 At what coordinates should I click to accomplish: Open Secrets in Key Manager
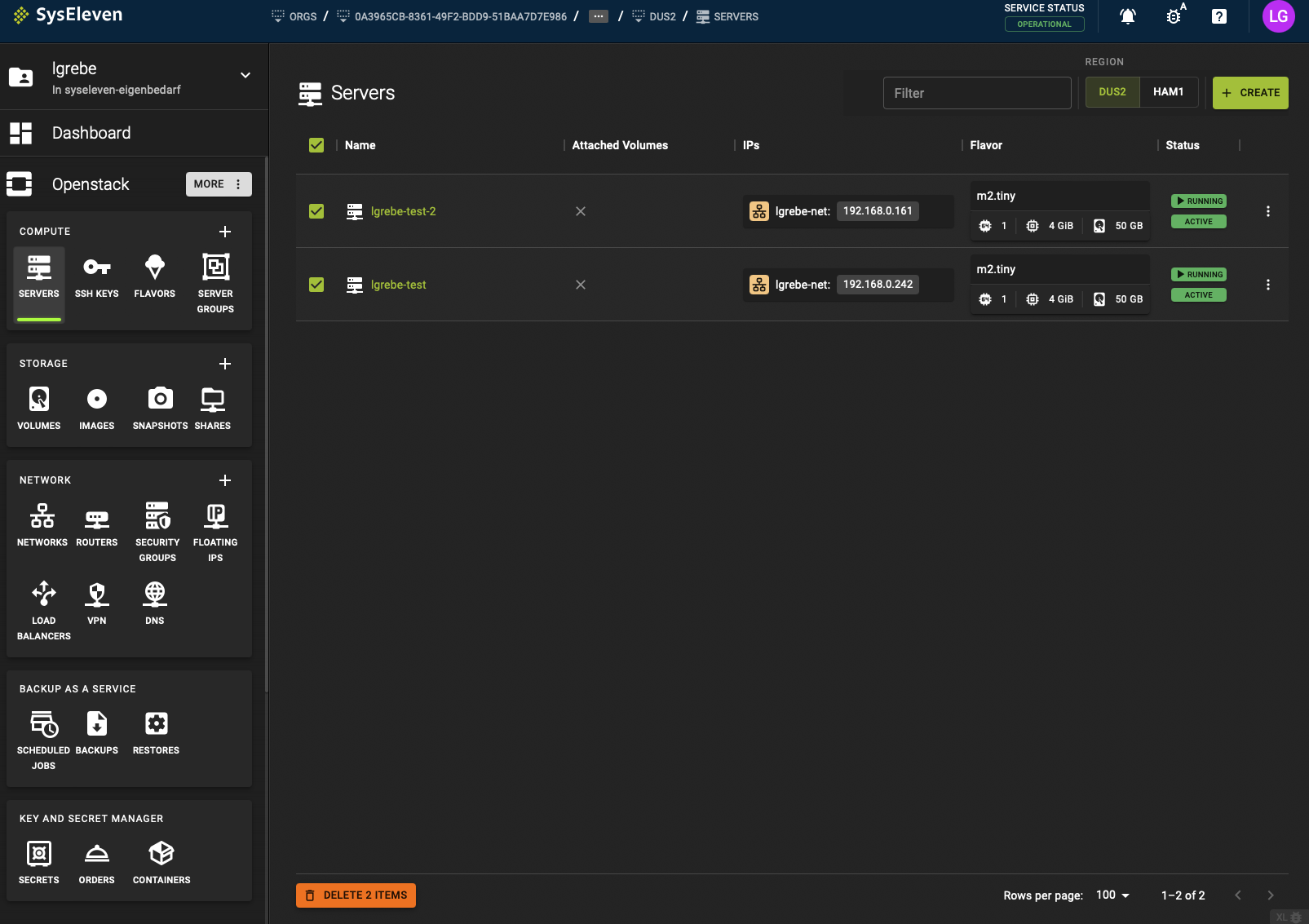pos(39,864)
